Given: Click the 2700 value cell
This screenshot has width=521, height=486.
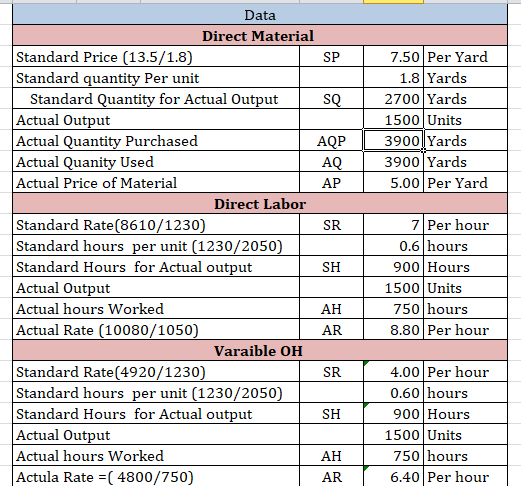Looking at the screenshot, I should tap(393, 99).
